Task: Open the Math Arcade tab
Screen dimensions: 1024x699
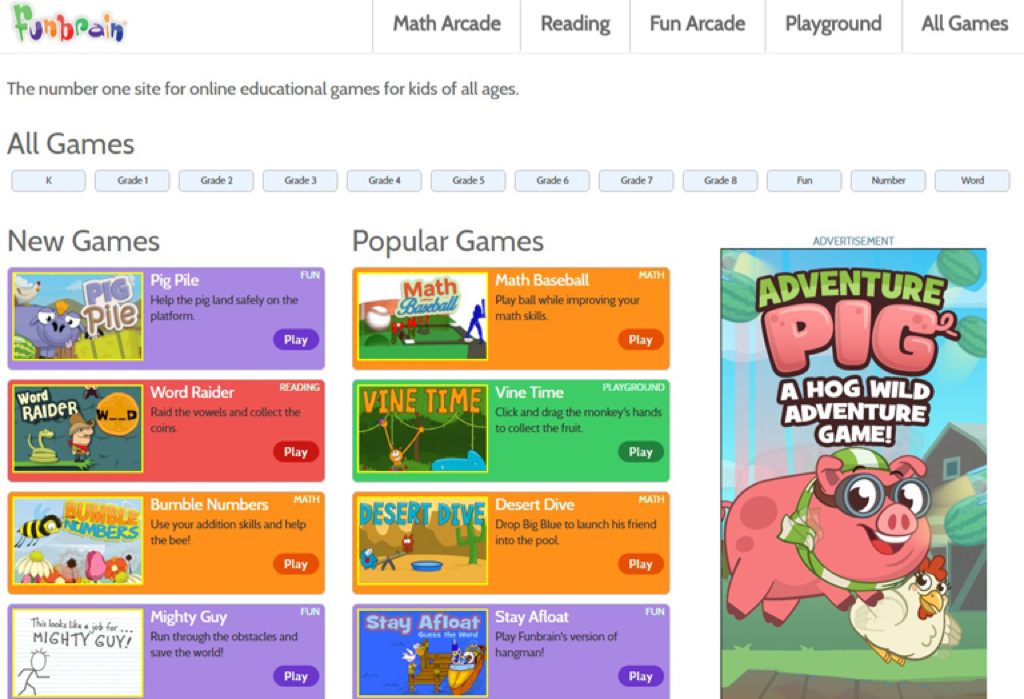Action: (x=447, y=24)
